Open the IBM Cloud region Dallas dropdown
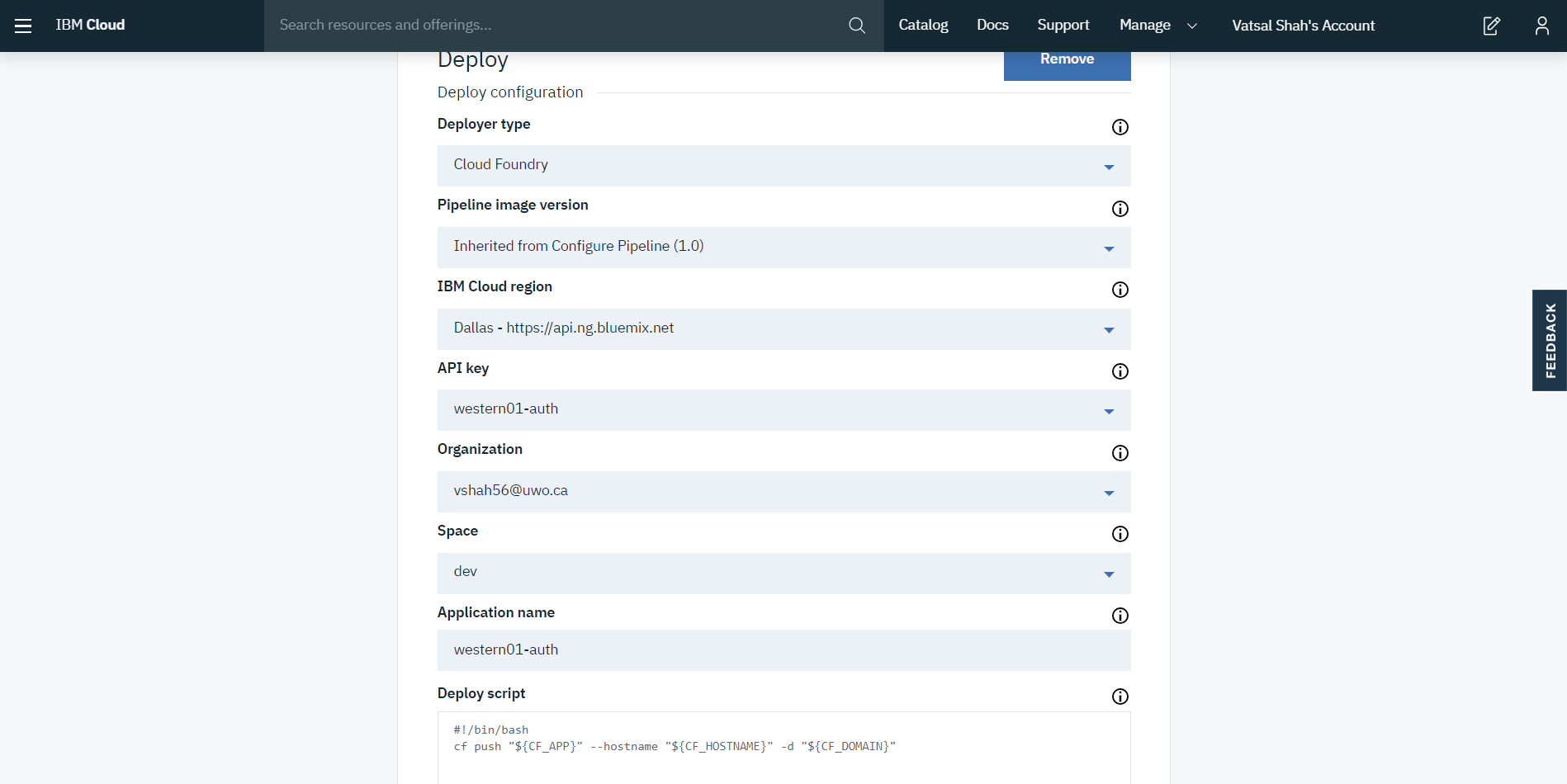 click(783, 329)
